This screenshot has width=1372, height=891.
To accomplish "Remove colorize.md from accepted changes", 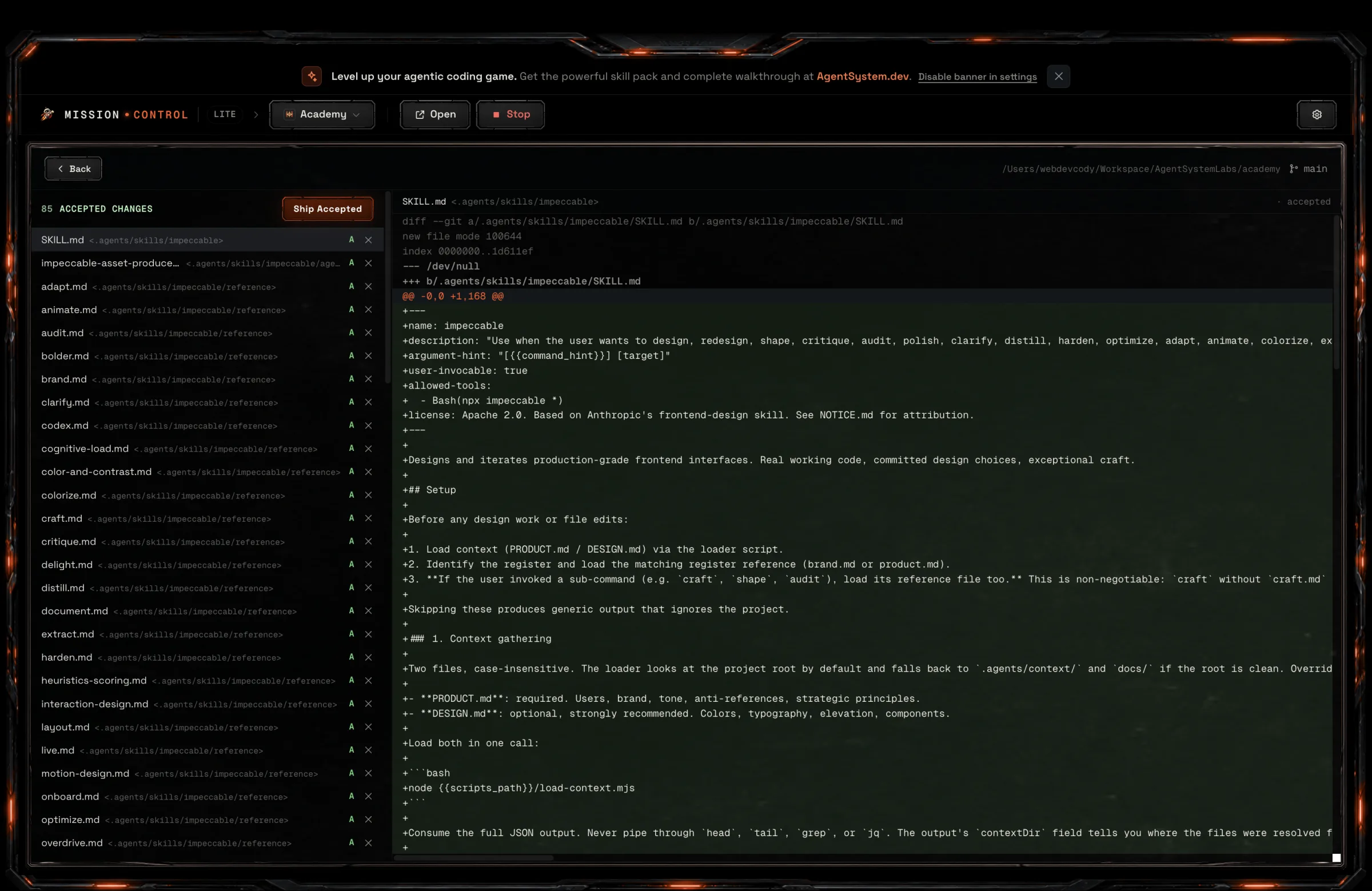I will point(368,495).
